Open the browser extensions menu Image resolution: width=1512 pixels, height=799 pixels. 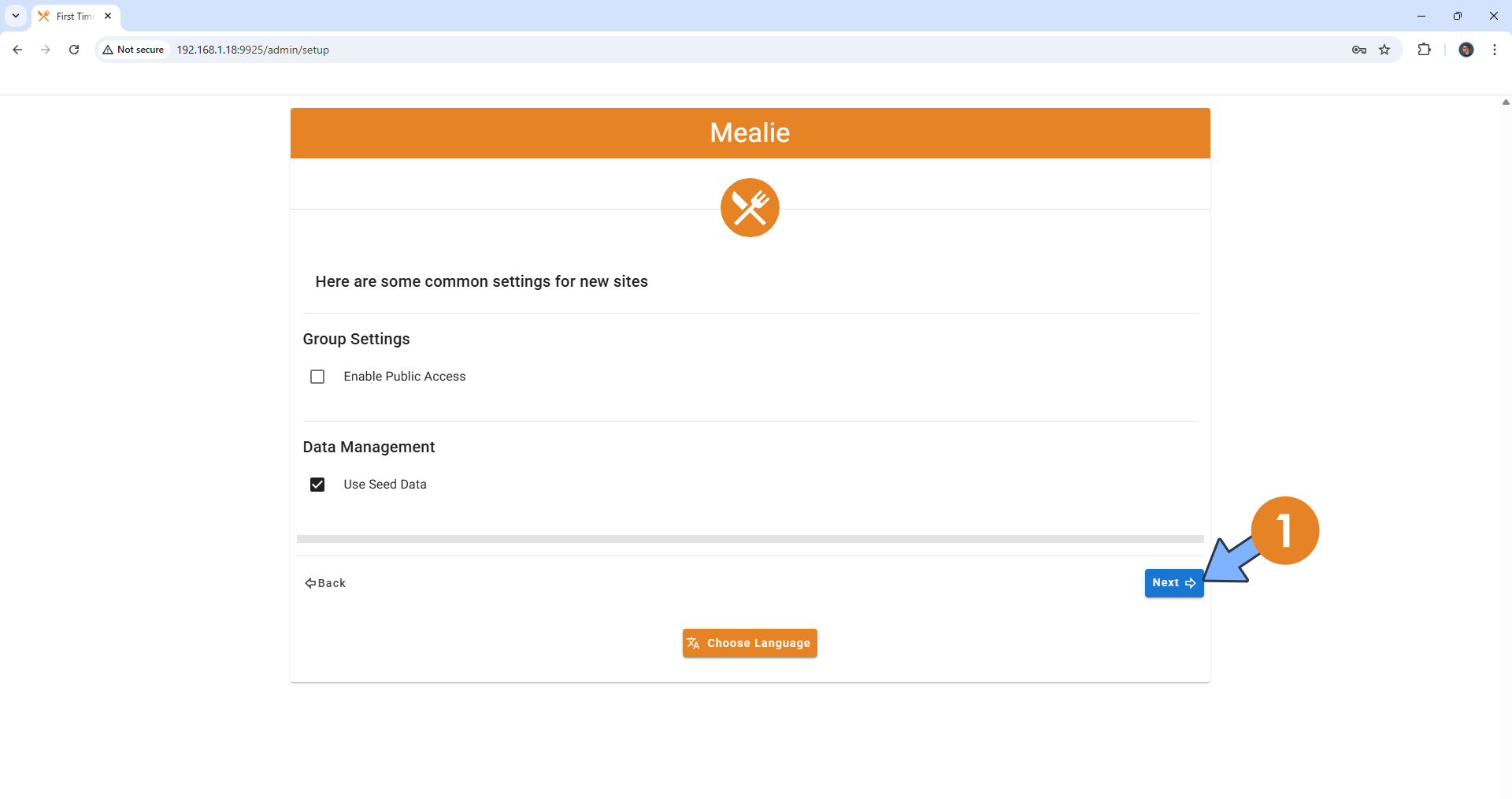tap(1424, 50)
